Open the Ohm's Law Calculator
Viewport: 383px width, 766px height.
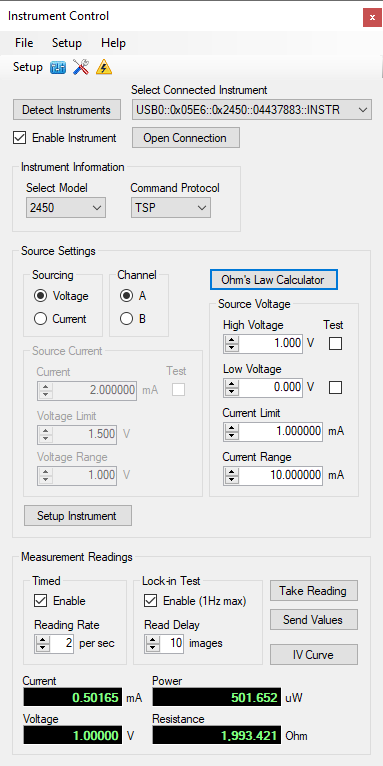point(273,280)
